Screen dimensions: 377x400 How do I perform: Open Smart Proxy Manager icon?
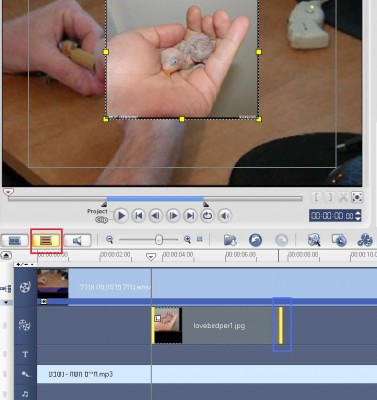314,240
